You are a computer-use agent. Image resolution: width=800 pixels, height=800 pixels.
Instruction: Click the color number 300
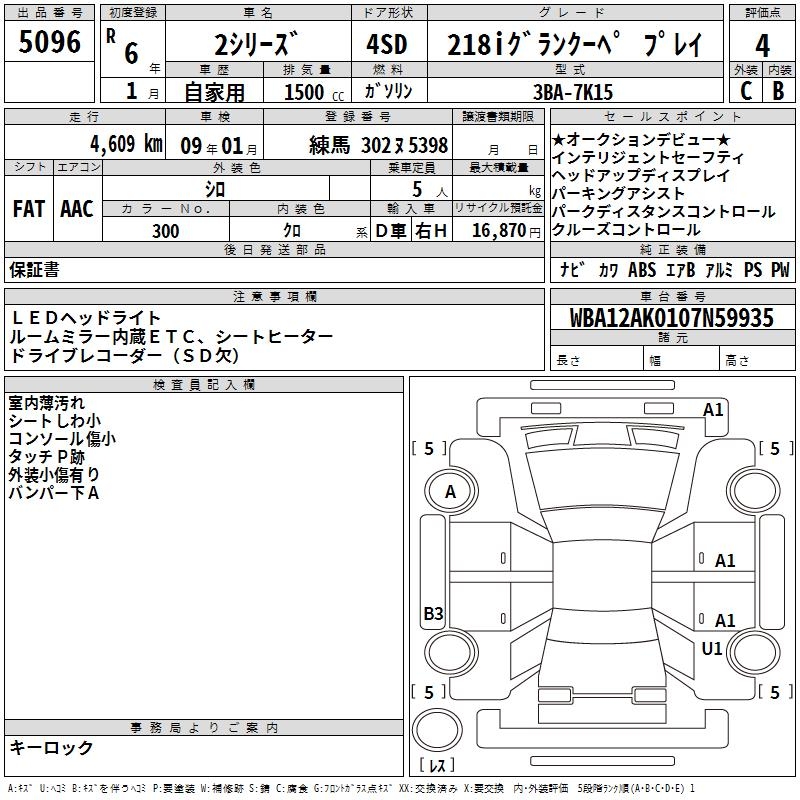pos(166,231)
